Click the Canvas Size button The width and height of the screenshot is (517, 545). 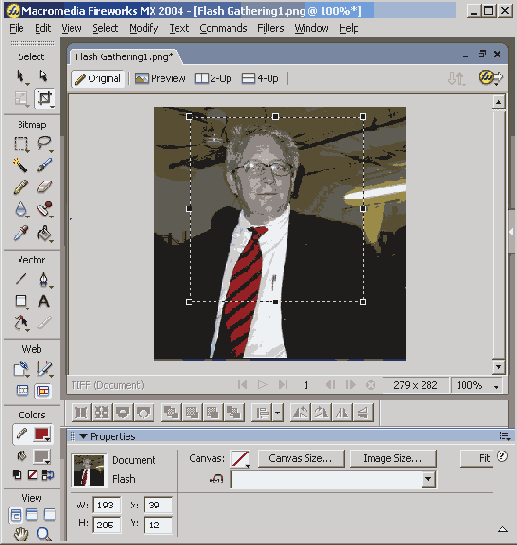(301, 459)
